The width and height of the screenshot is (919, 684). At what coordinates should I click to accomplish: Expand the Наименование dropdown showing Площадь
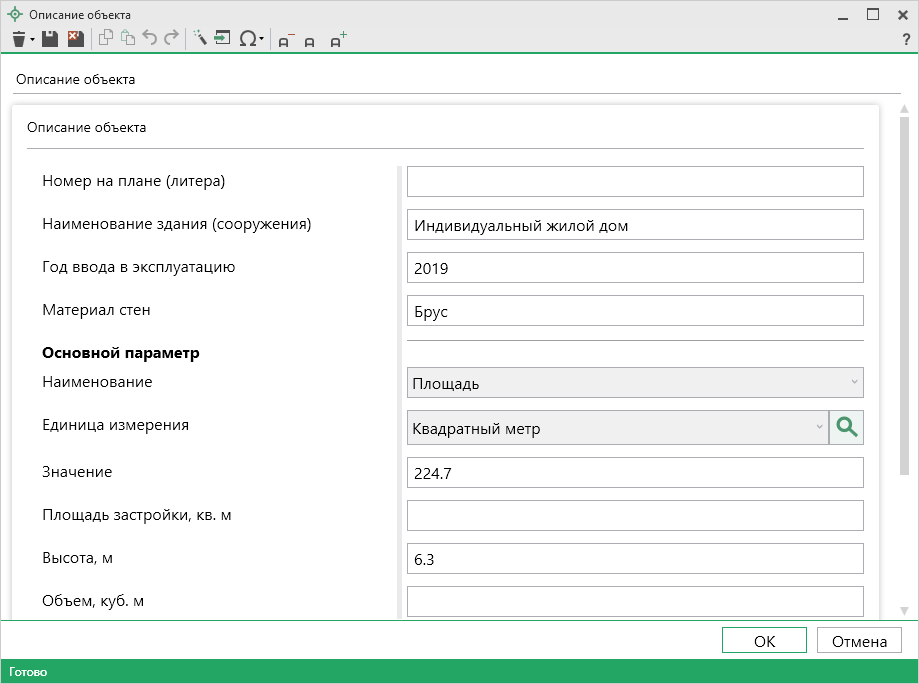pos(854,382)
